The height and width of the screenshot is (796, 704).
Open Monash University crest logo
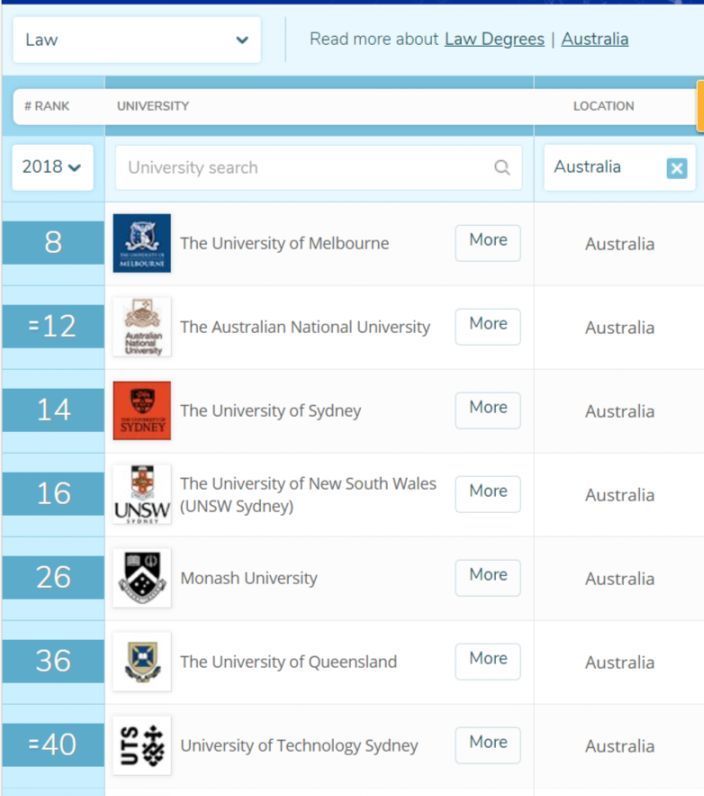pos(142,578)
